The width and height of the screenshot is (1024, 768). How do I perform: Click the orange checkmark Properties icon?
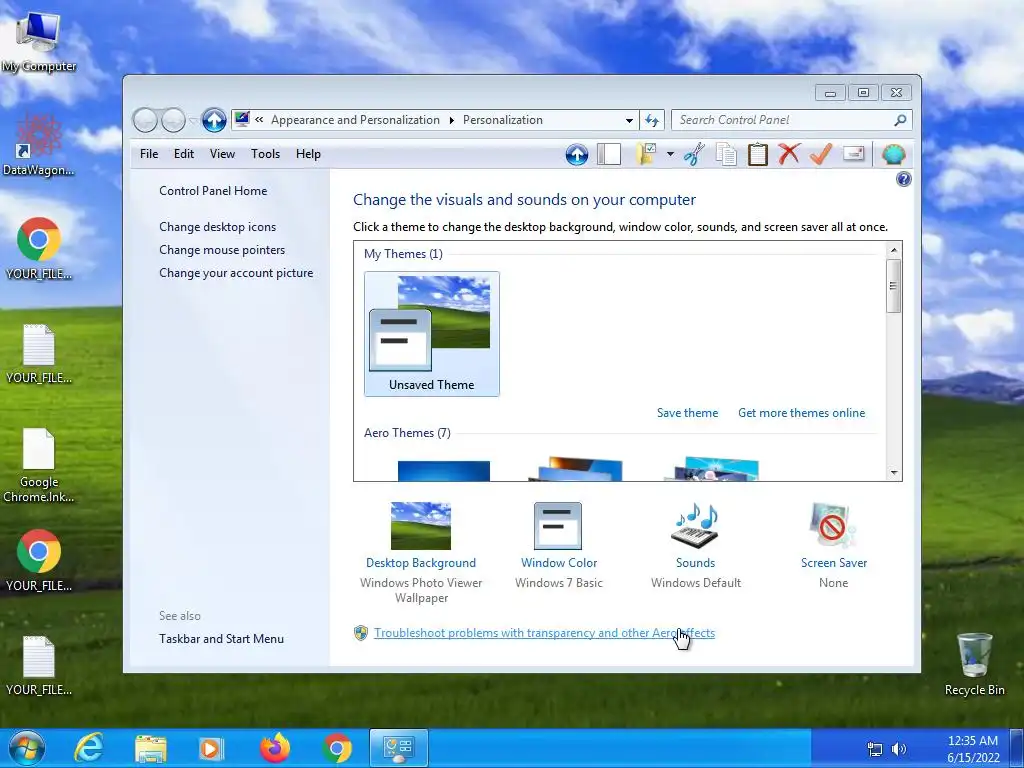click(821, 155)
